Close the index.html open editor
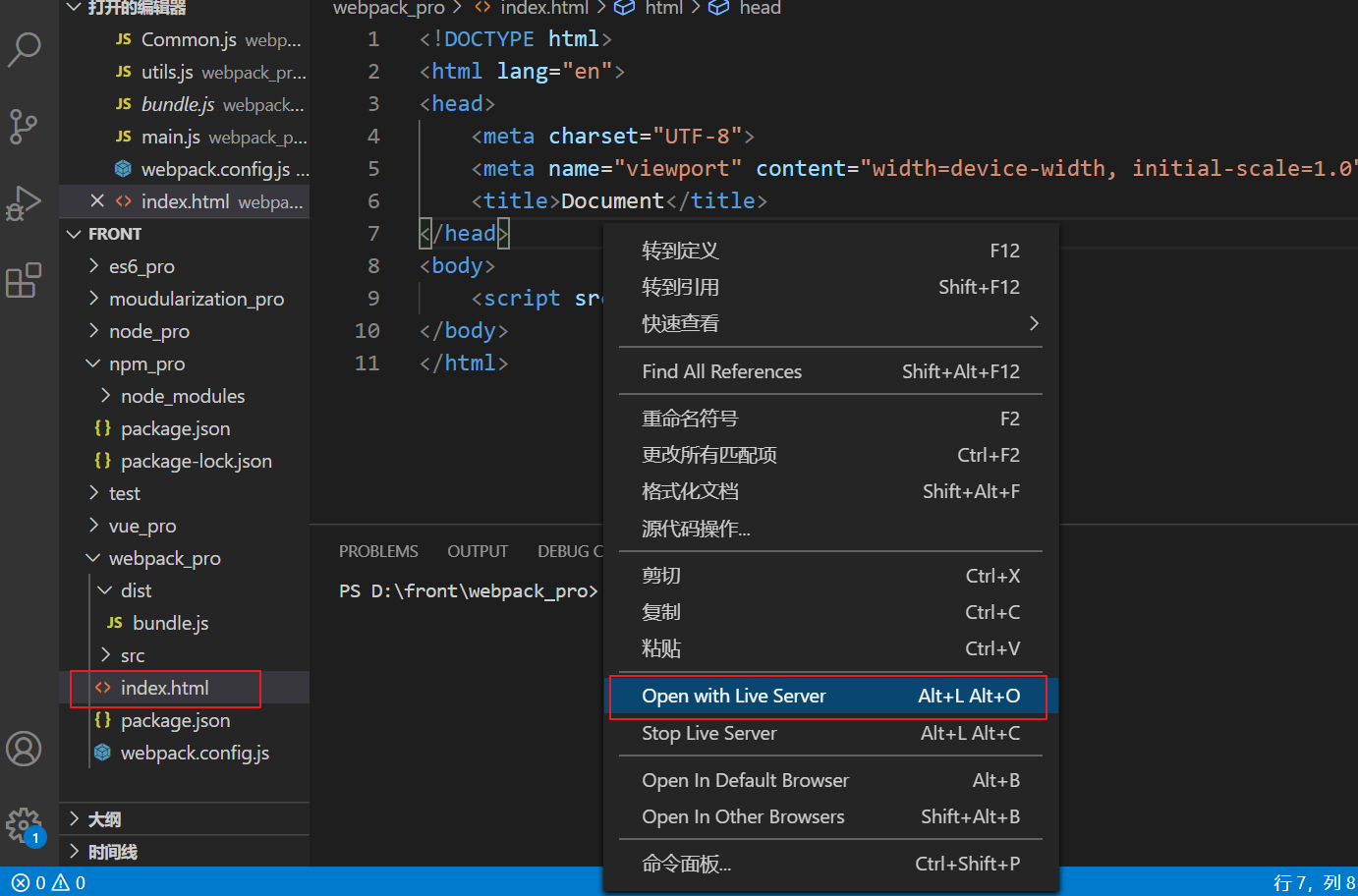This screenshot has width=1358, height=896. (97, 201)
